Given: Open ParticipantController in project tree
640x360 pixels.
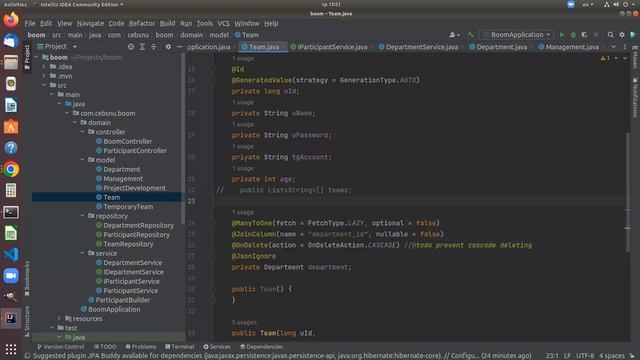Looking at the screenshot, I should tap(131, 151).
